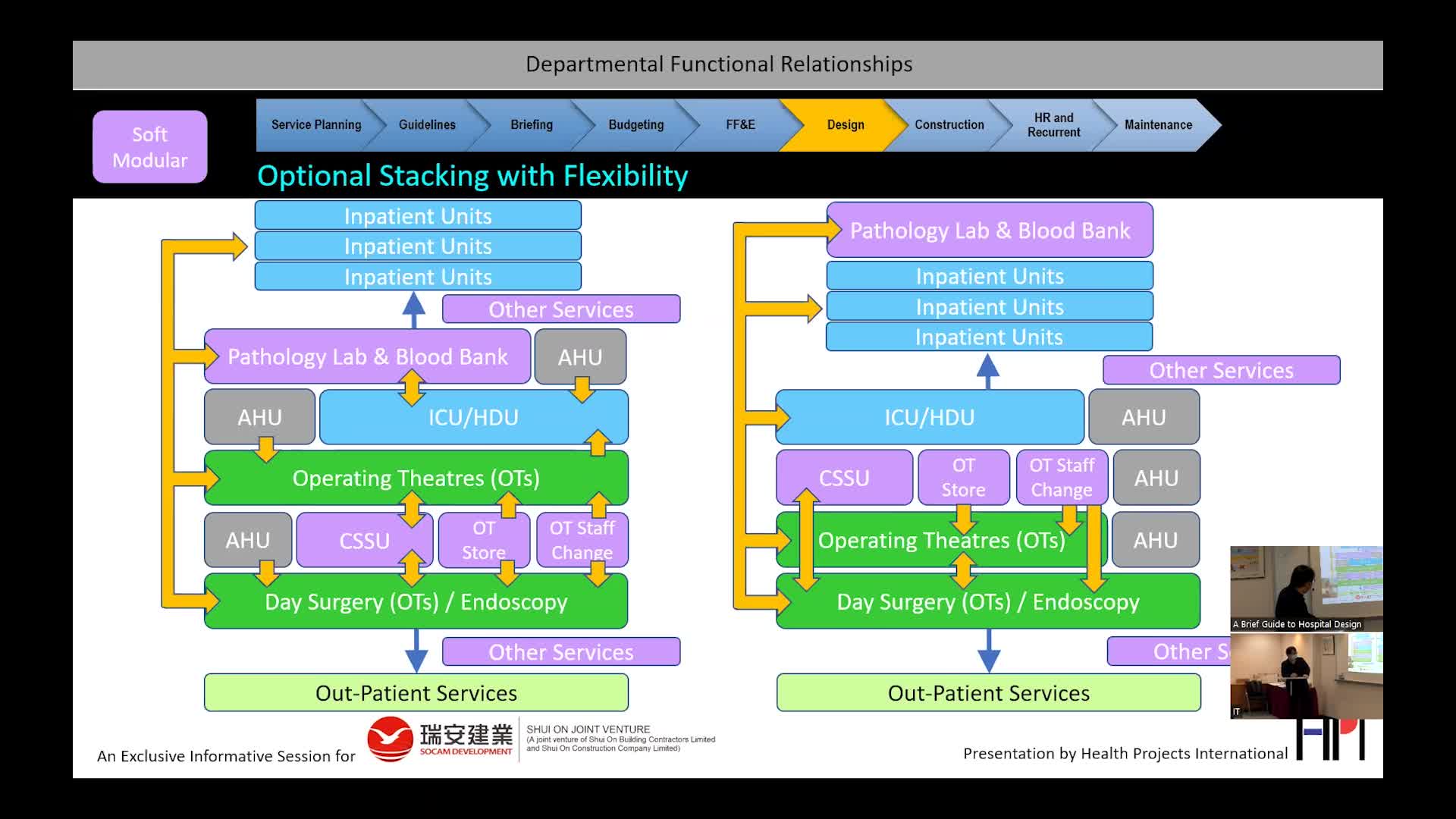Click the Budgeting process step
1456x819 pixels.
point(635,125)
